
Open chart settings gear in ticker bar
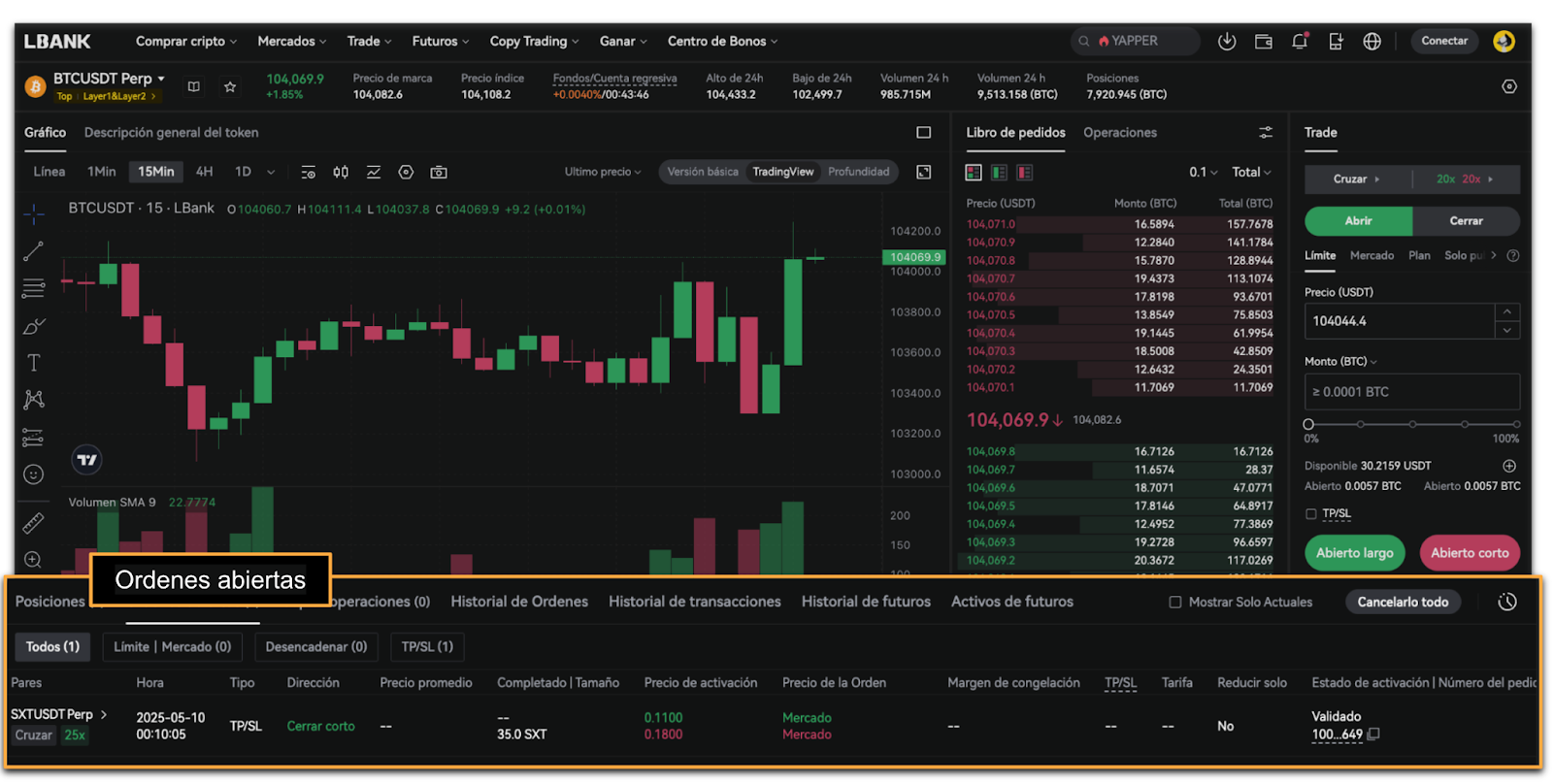pos(1509,86)
